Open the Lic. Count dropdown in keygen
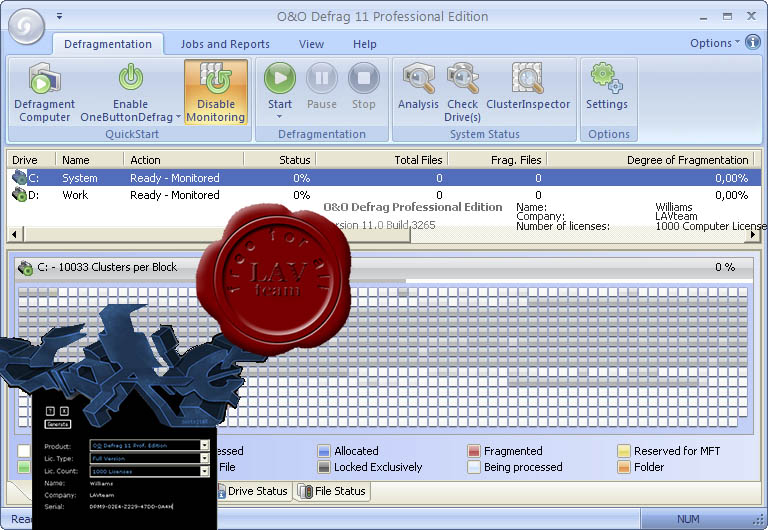 (205, 471)
